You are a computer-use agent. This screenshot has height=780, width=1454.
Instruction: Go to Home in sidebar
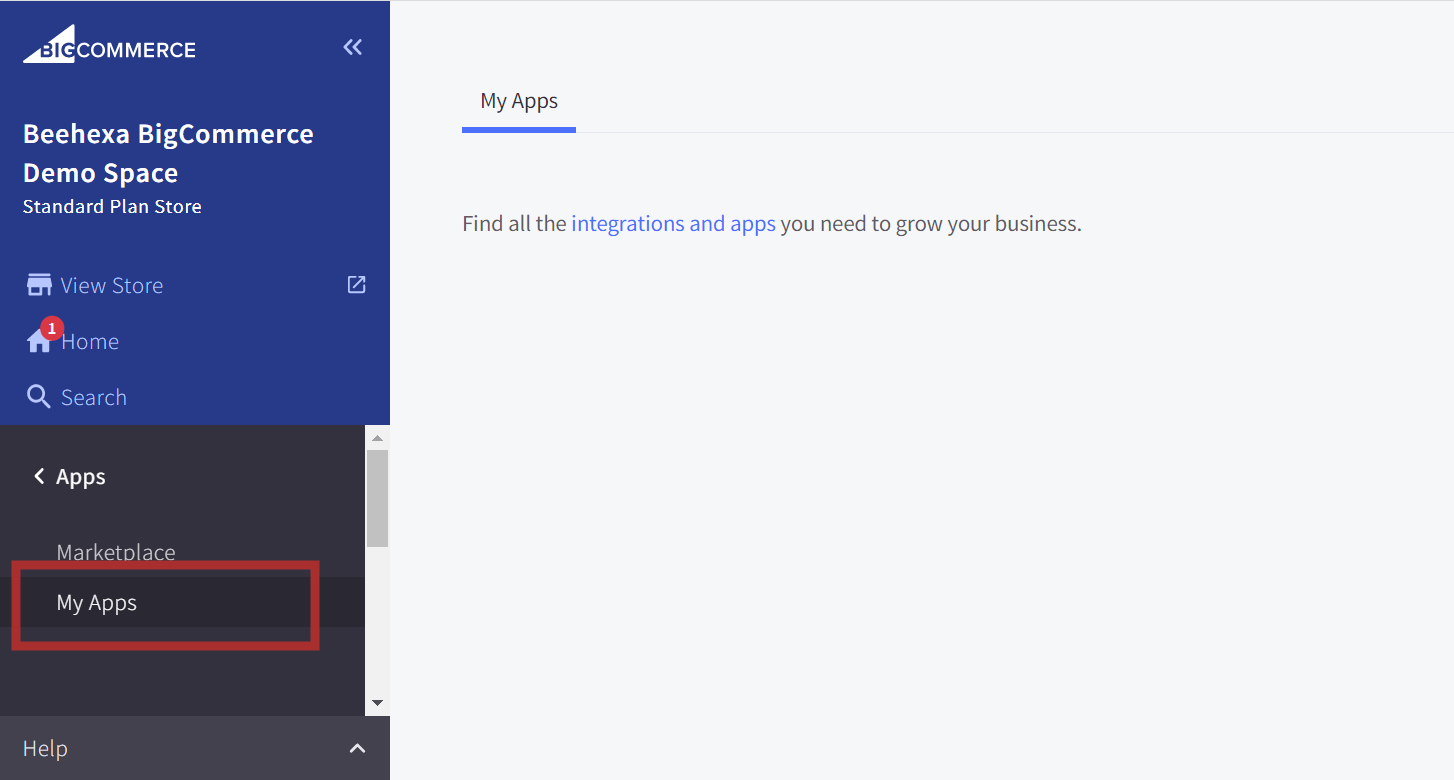(90, 342)
